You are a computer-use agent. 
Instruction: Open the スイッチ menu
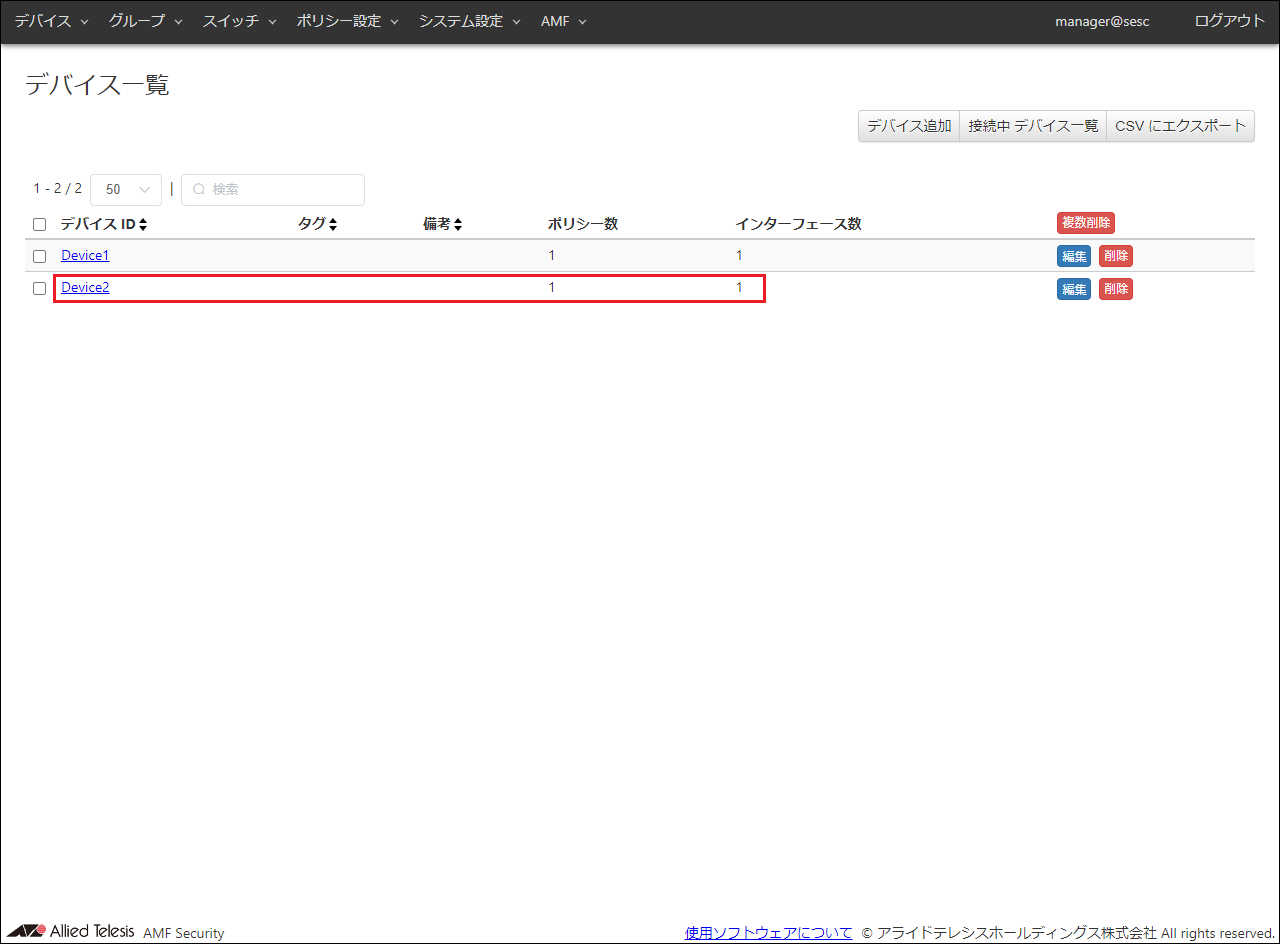click(239, 21)
